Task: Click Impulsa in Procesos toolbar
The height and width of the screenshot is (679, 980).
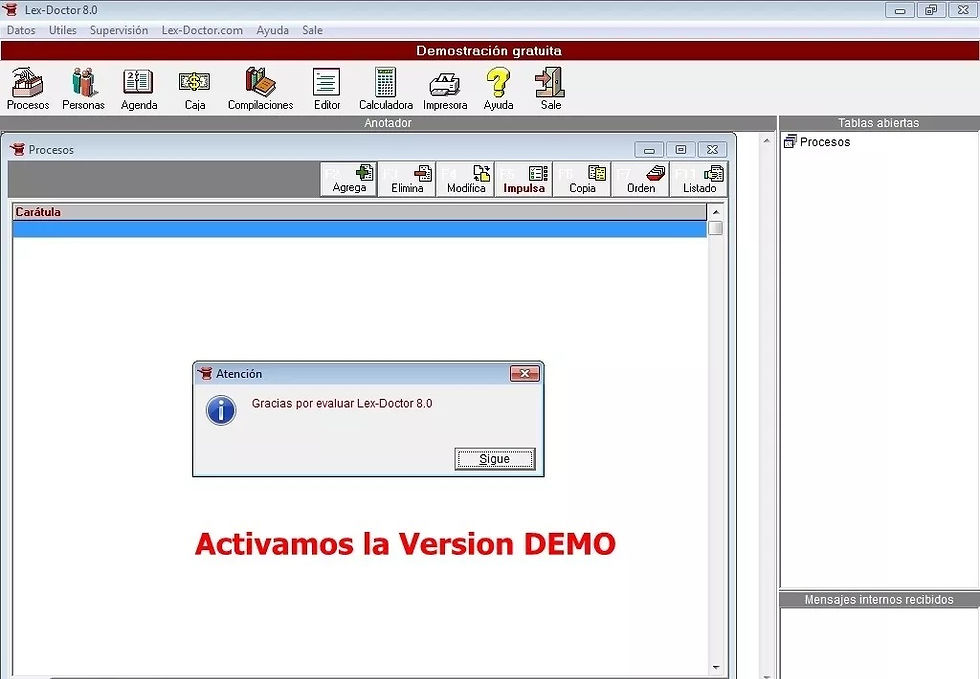Action: [524, 179]
